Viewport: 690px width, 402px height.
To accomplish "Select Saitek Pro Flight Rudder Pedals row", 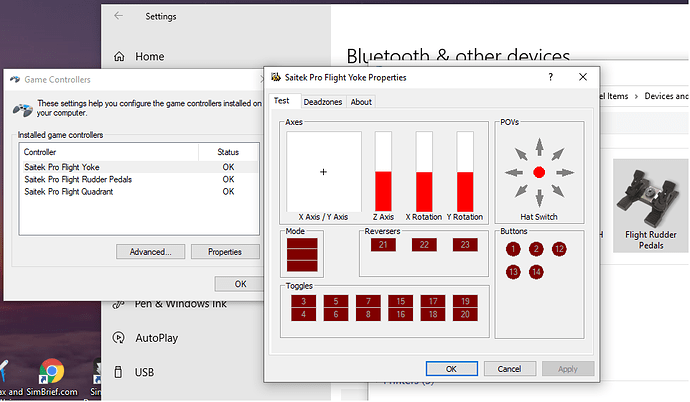I will [x=78, y=179].
